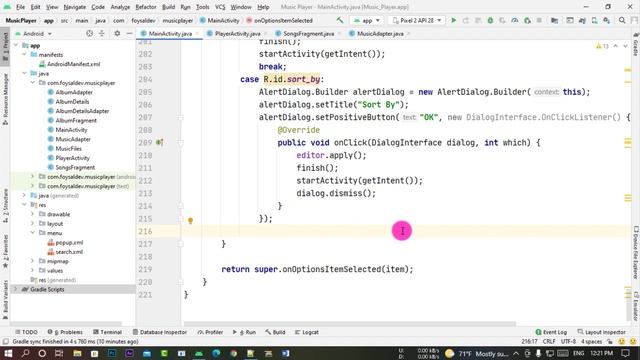Click Search Everywhere magnifier icon
The image size is (640, 360).
point(622,20)
